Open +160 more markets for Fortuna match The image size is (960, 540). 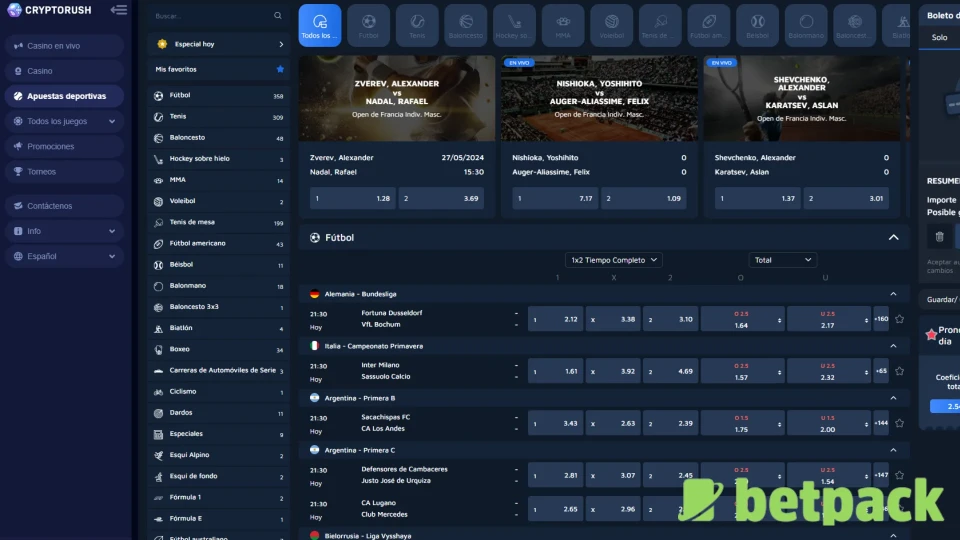[881, 319]
